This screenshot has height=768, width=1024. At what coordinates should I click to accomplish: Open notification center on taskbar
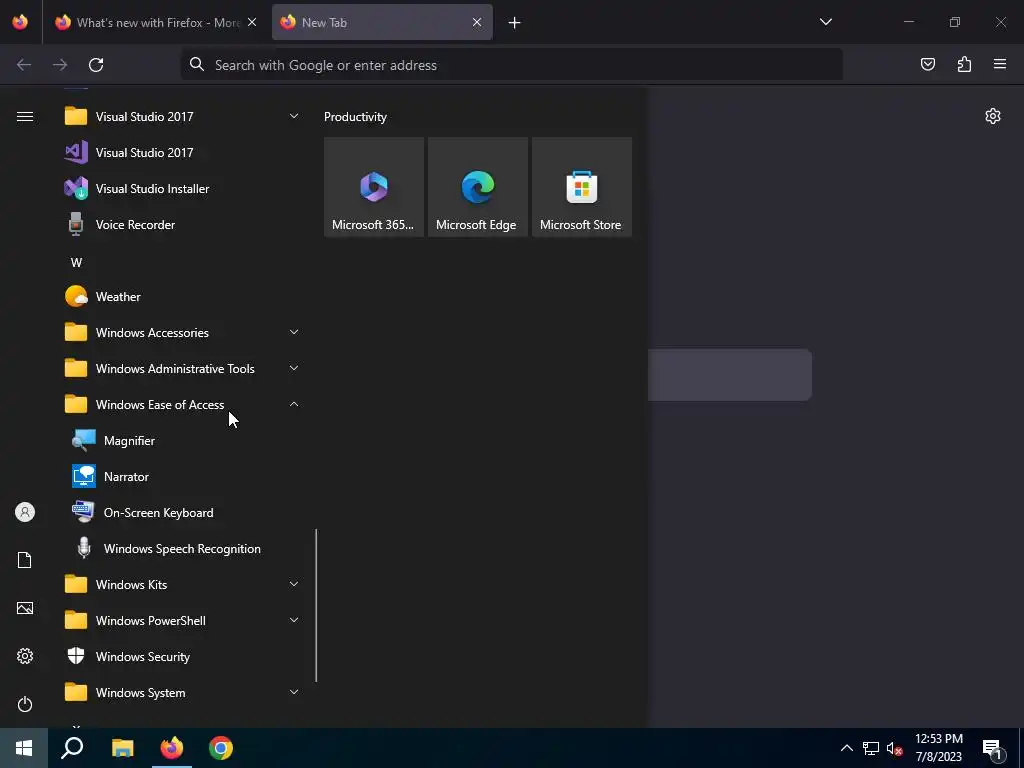click(x=993, y=749)
